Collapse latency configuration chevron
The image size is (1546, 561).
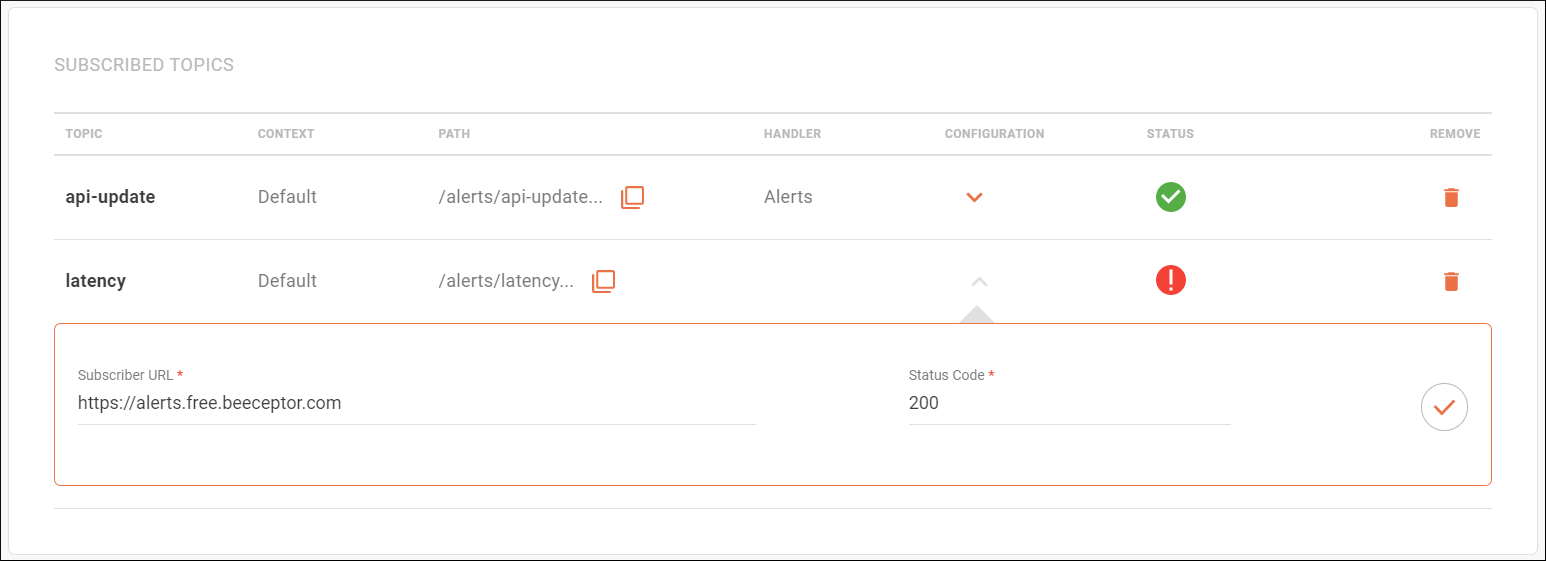pyautogui.click(x=979, y=282)
